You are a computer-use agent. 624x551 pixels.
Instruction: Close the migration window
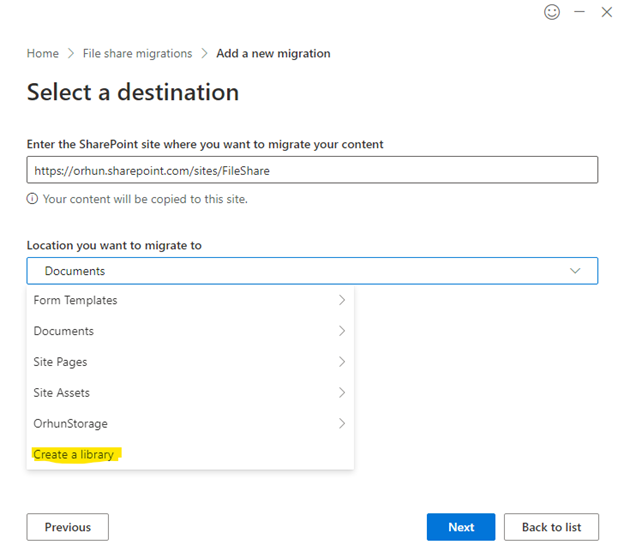point(607,12)
